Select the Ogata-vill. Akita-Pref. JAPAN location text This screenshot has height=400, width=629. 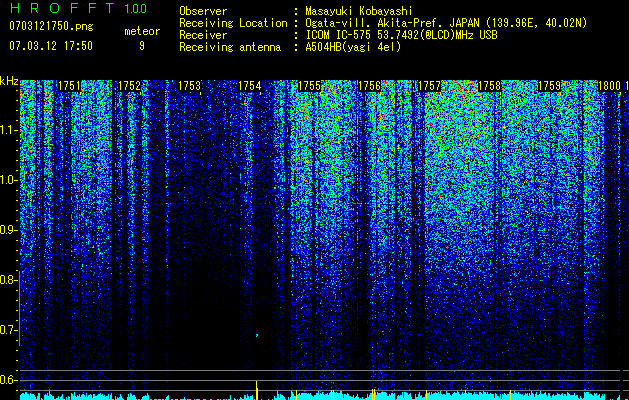pos(446,23)
